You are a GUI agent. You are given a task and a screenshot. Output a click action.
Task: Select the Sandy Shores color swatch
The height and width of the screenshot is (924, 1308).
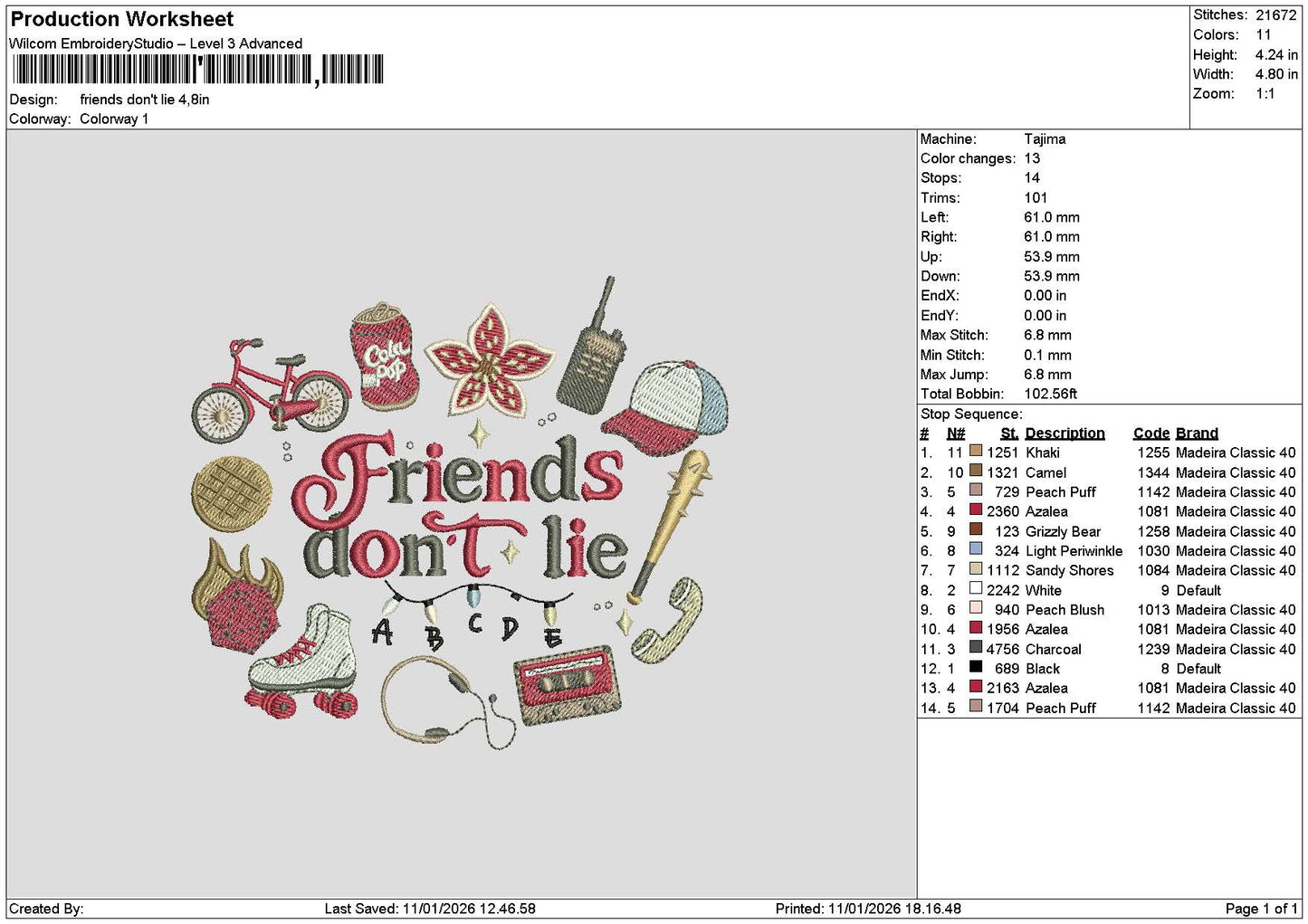coord(976,569)
